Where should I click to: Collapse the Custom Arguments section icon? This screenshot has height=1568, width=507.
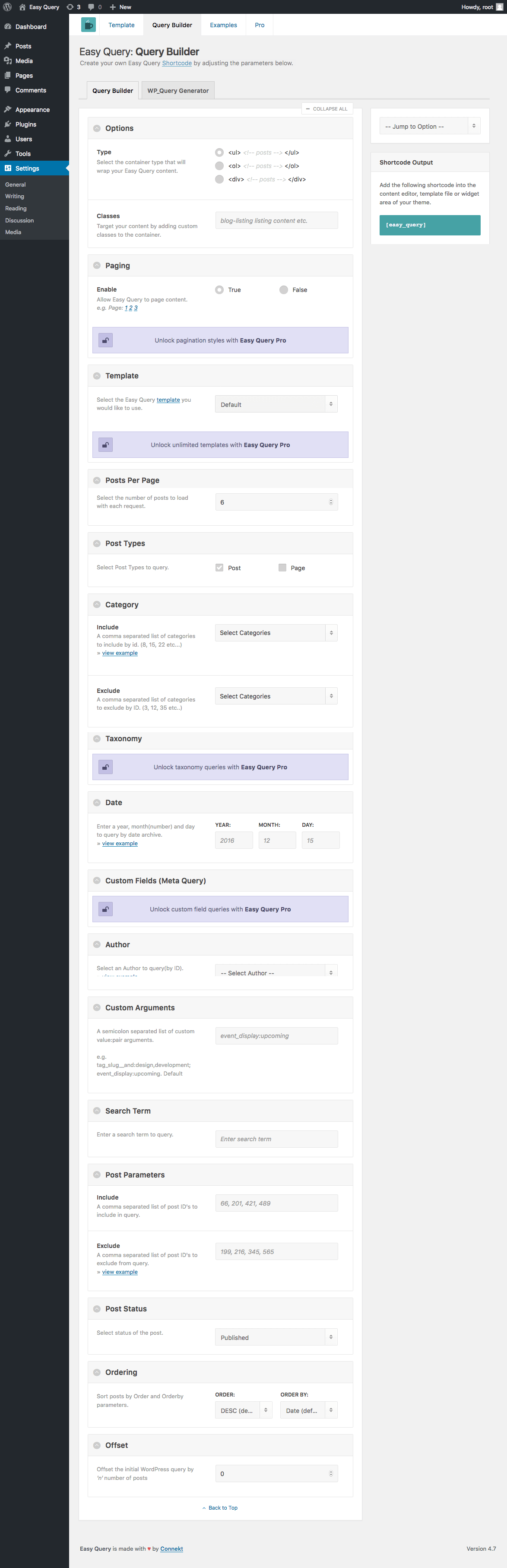(x=97, y=1007)
